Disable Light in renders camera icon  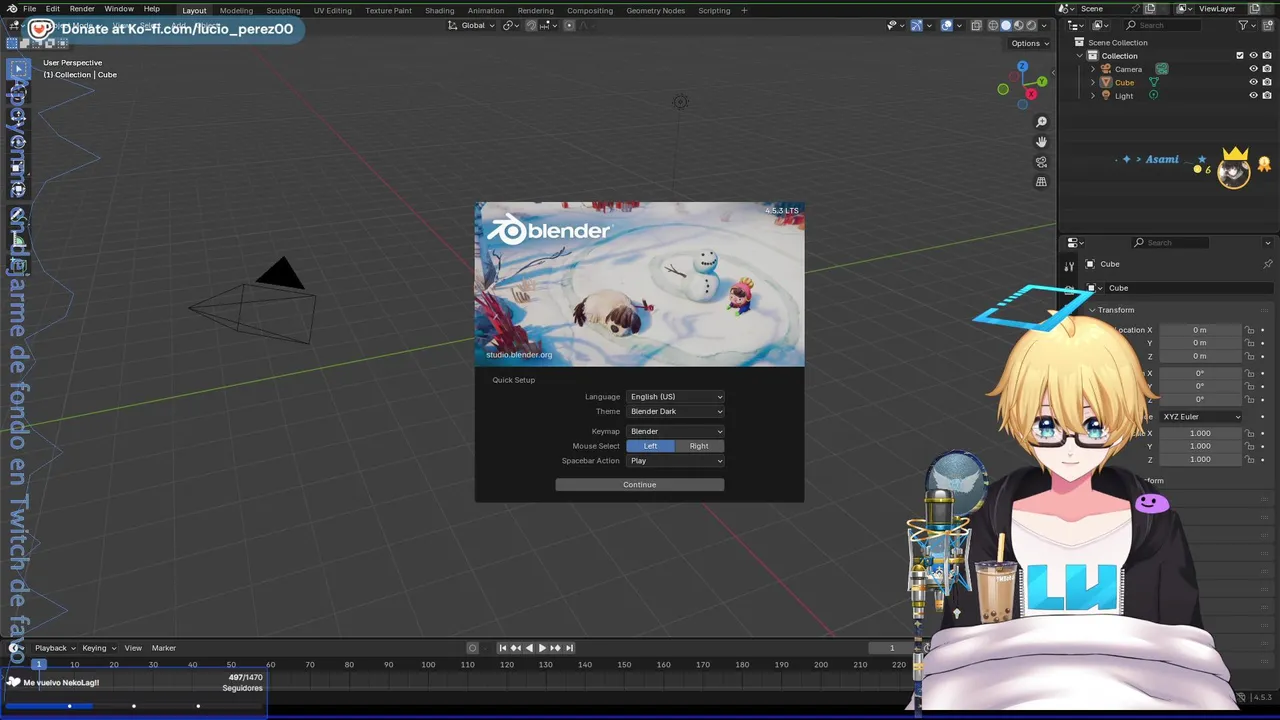[x=1266, y=95]
